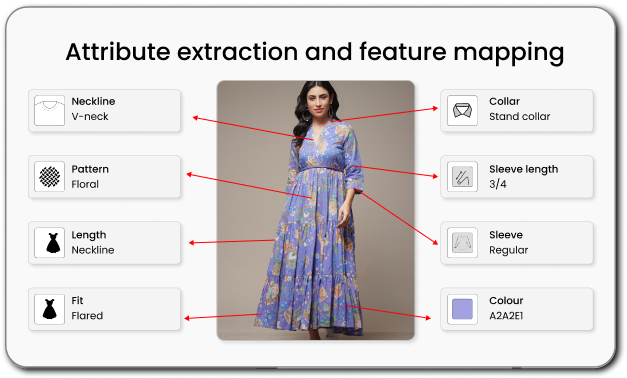Viewport: 627px width, 378px height.
Task: Click the Stand collar value text
Action: tap(519, 116)
